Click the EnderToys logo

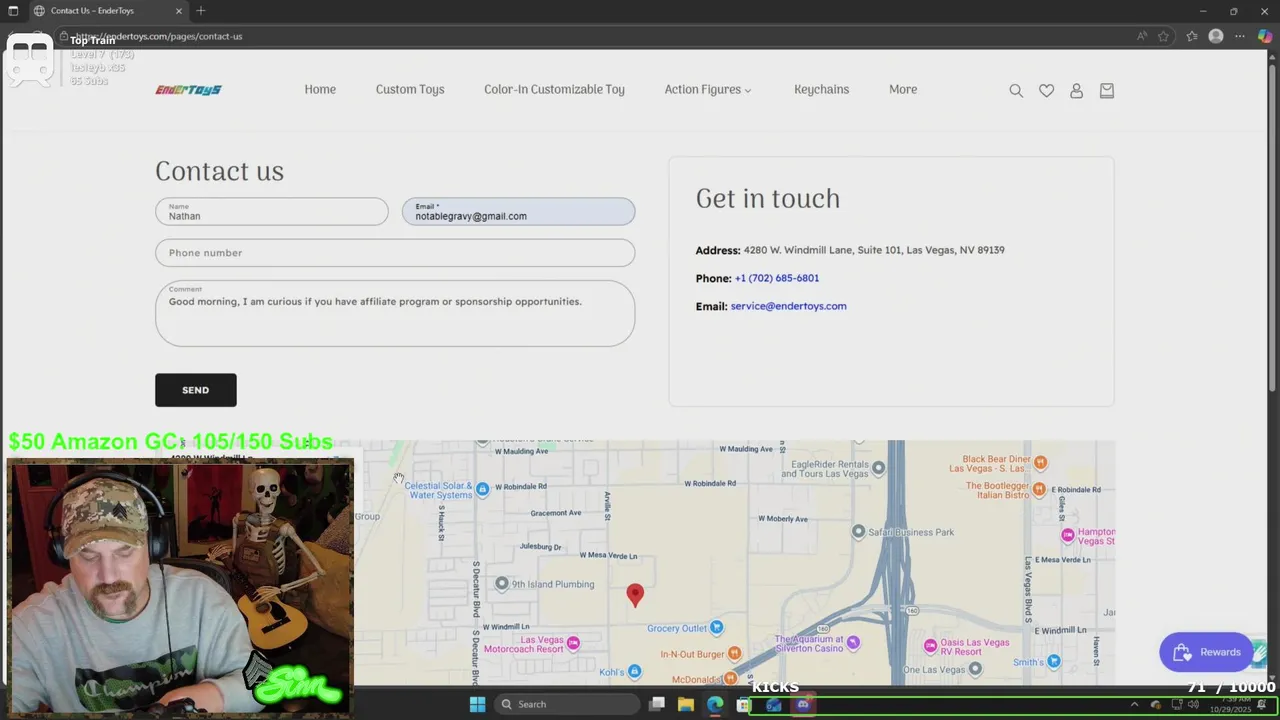pyautogui.click(x=188, y=90)
